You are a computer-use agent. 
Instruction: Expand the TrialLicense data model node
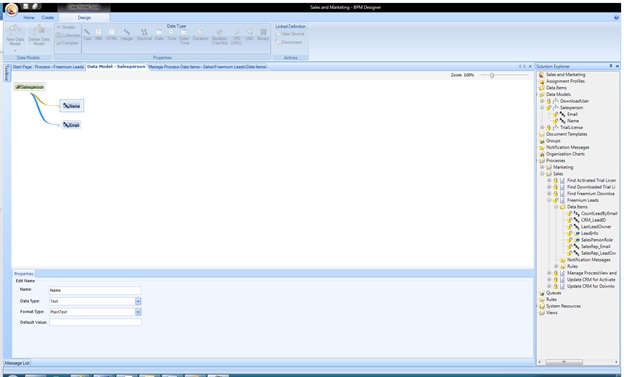(x=542, y=127)
